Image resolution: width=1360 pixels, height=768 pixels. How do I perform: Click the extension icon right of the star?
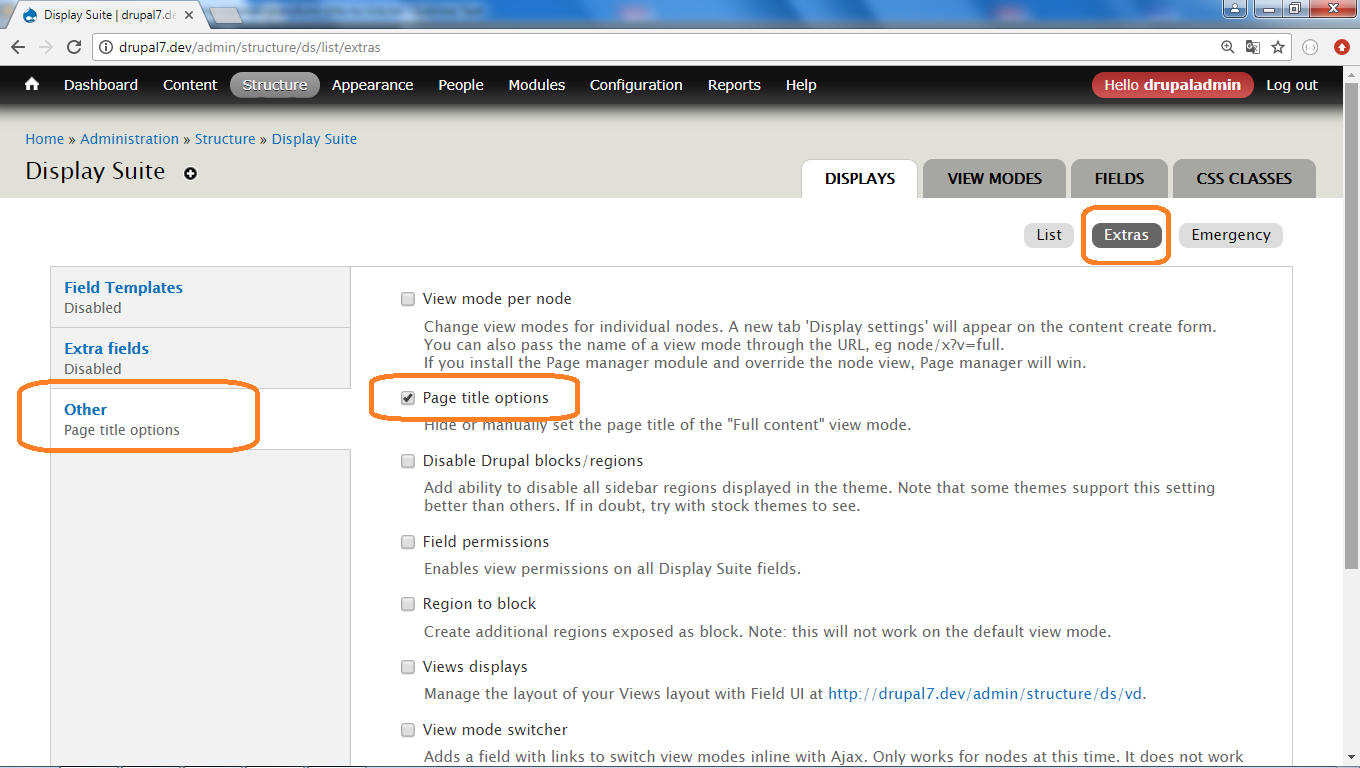click(x=1309, y=46)
